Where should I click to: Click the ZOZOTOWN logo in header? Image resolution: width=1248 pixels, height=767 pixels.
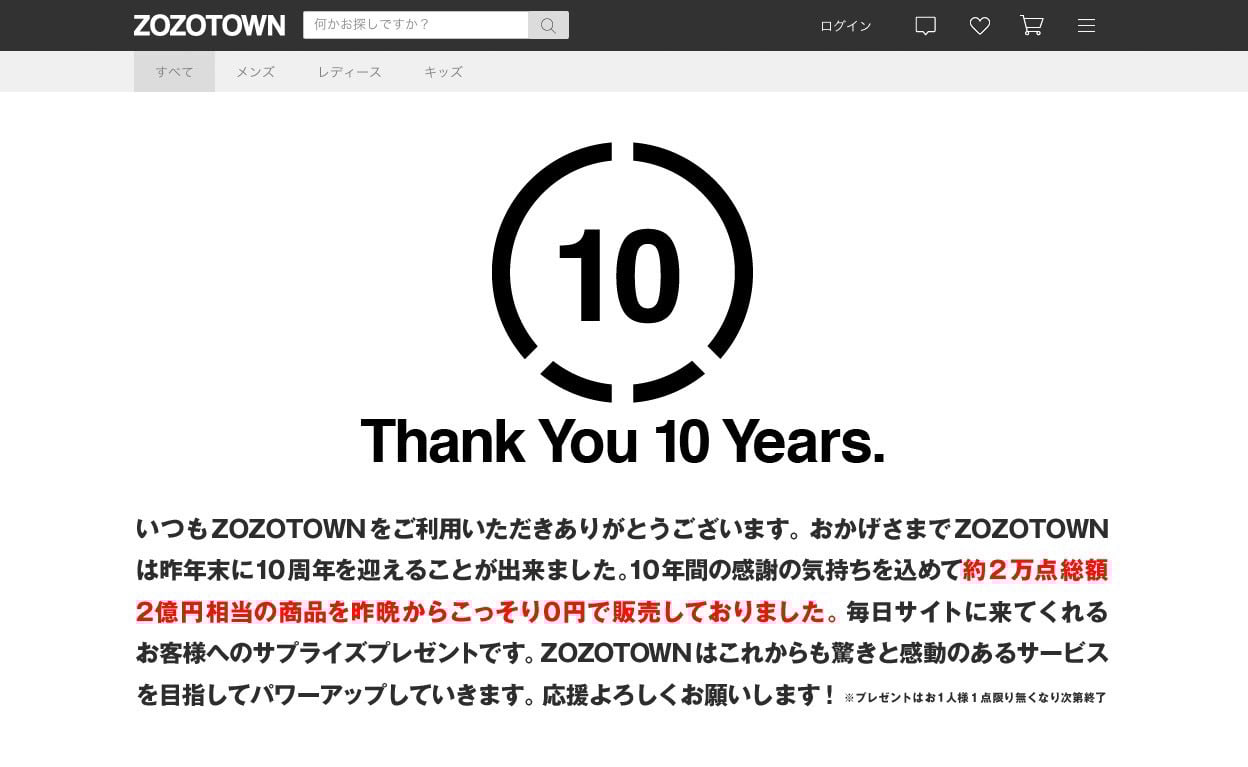209,25
